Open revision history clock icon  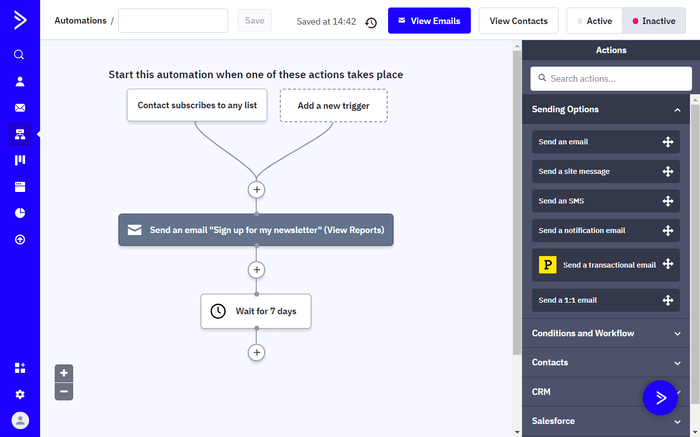click(371, 22)
